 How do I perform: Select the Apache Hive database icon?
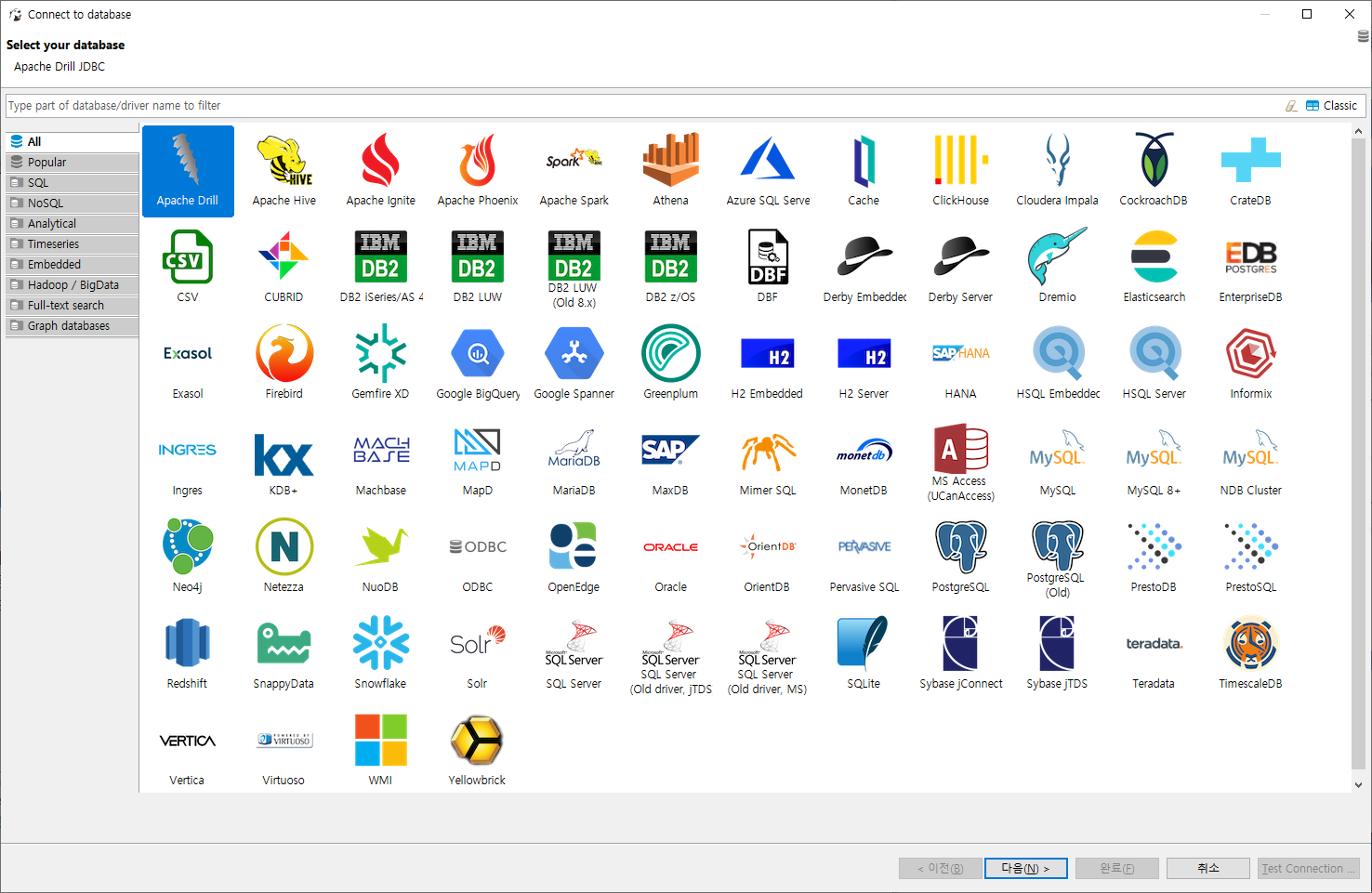coord(284,160)
